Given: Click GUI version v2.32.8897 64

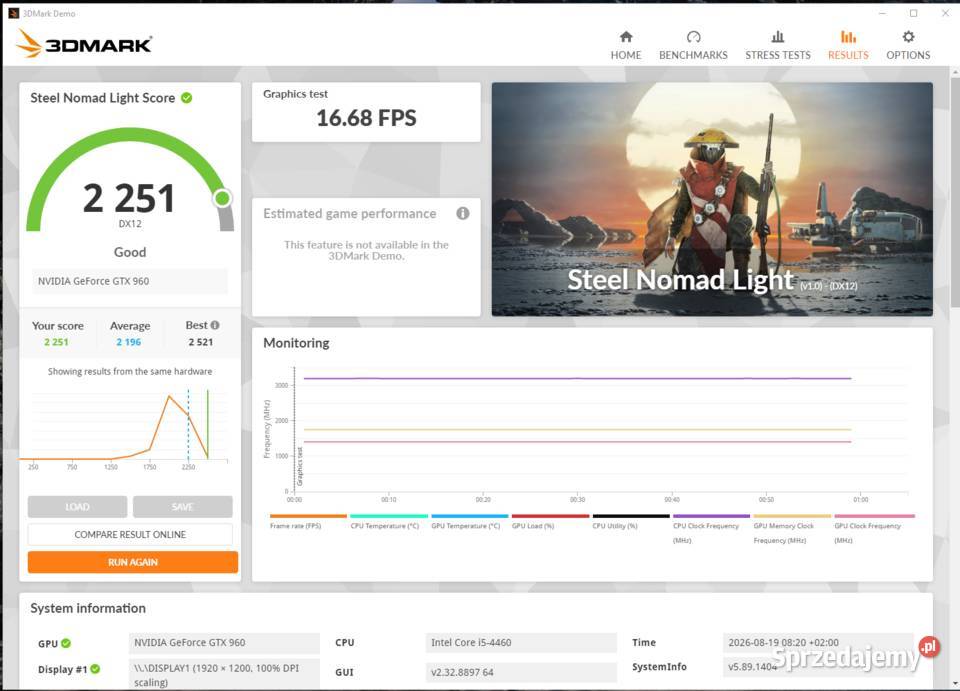Looking at the screenshot, I should tap(520, 672).
